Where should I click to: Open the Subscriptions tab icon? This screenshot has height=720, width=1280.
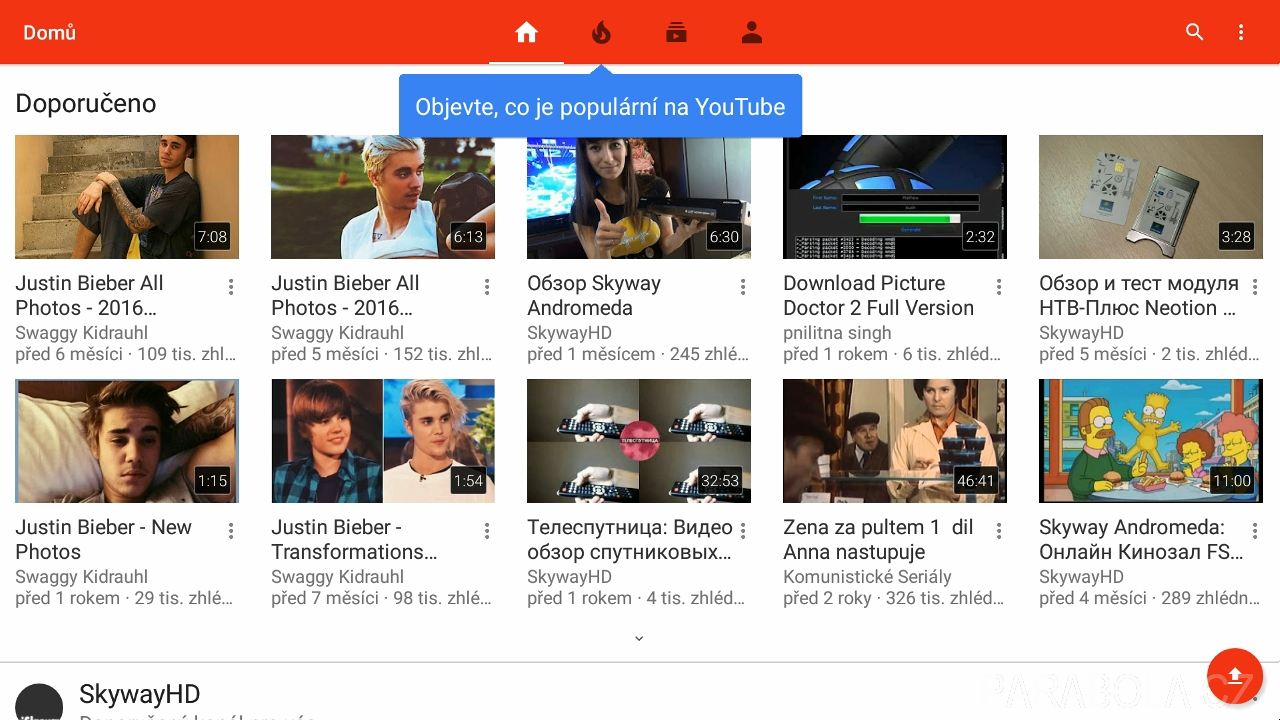(x=676, y=32)
